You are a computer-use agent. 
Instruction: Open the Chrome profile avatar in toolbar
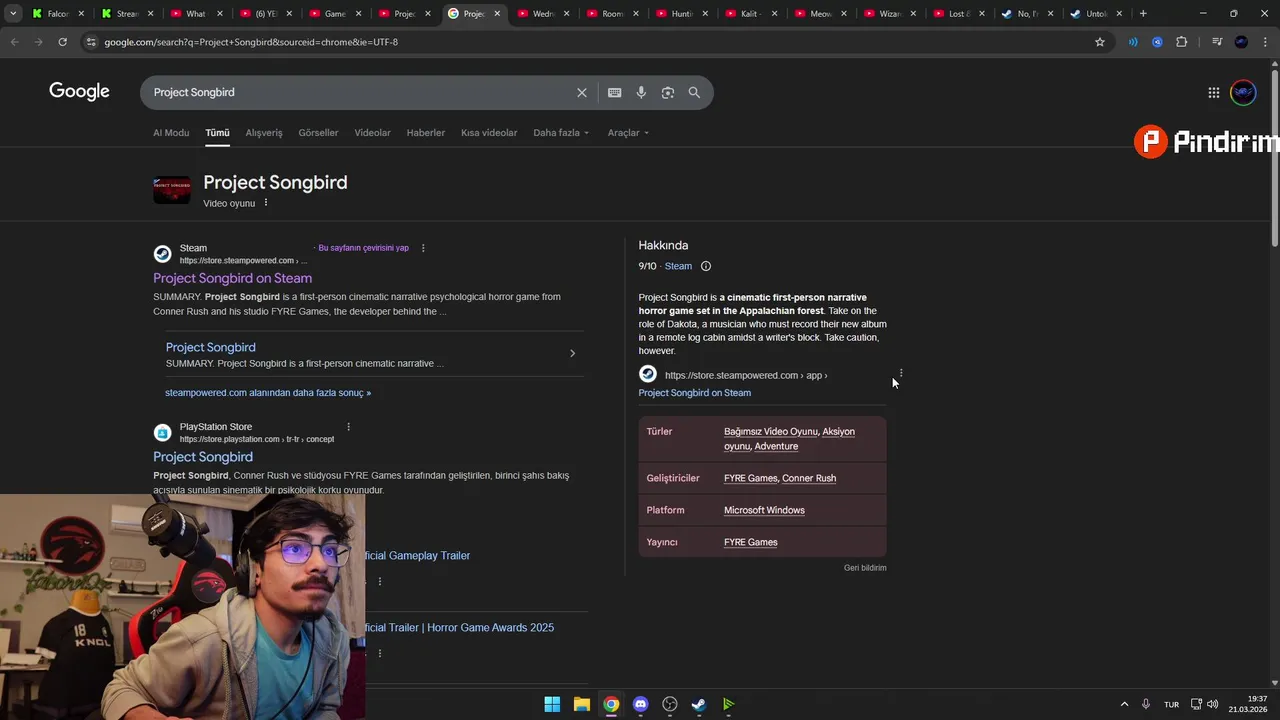(1241, 42)
